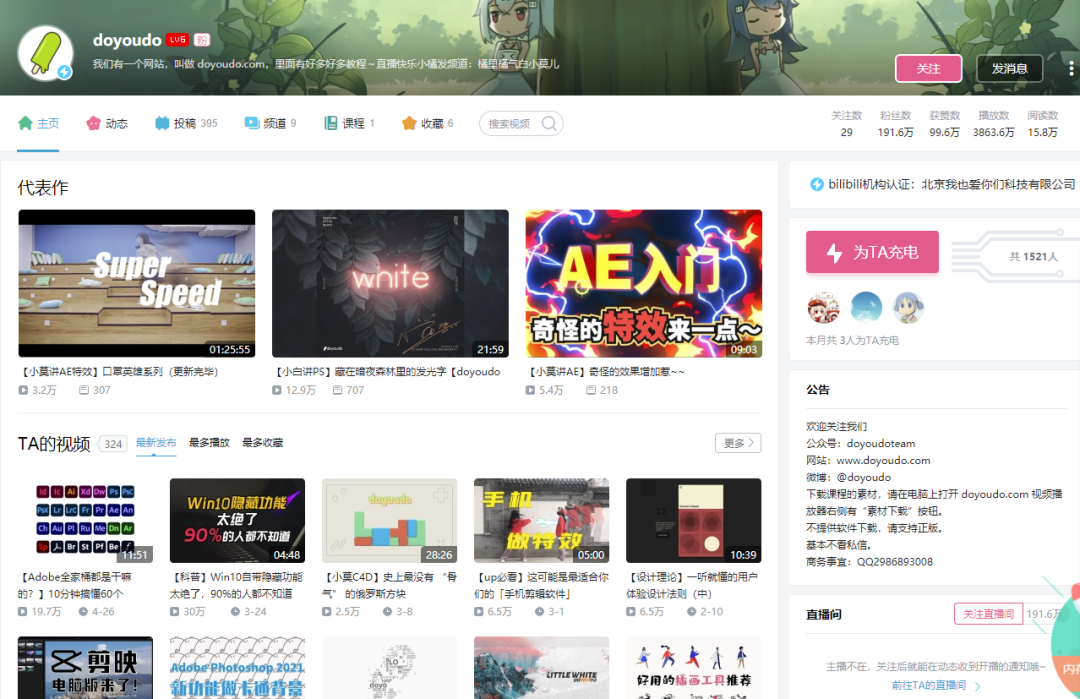Click the www.doyoudo.com website text
Screen dimensions: 1080x699
883,460
